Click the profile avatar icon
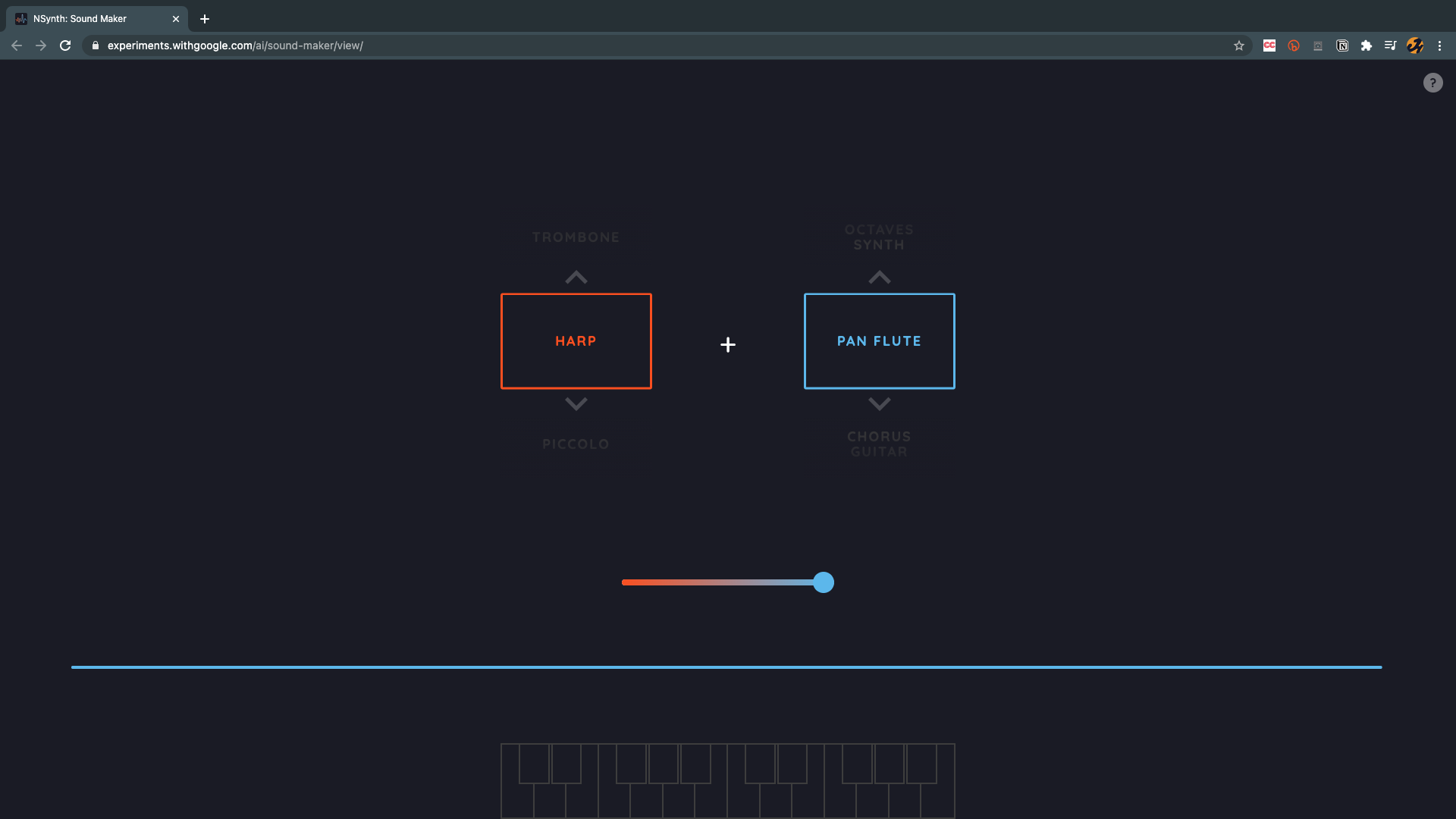Screen dimensions: 1456x819 (x=1415, y=45)
